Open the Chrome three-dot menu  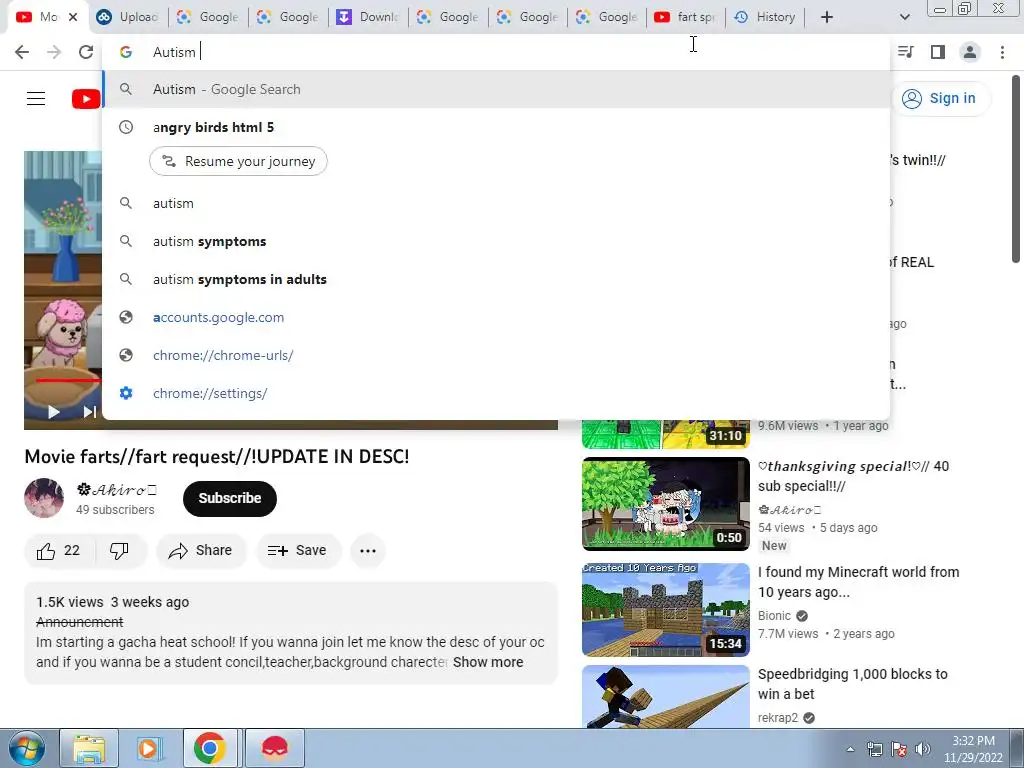pyautogui.click(x=1002, y=52)
